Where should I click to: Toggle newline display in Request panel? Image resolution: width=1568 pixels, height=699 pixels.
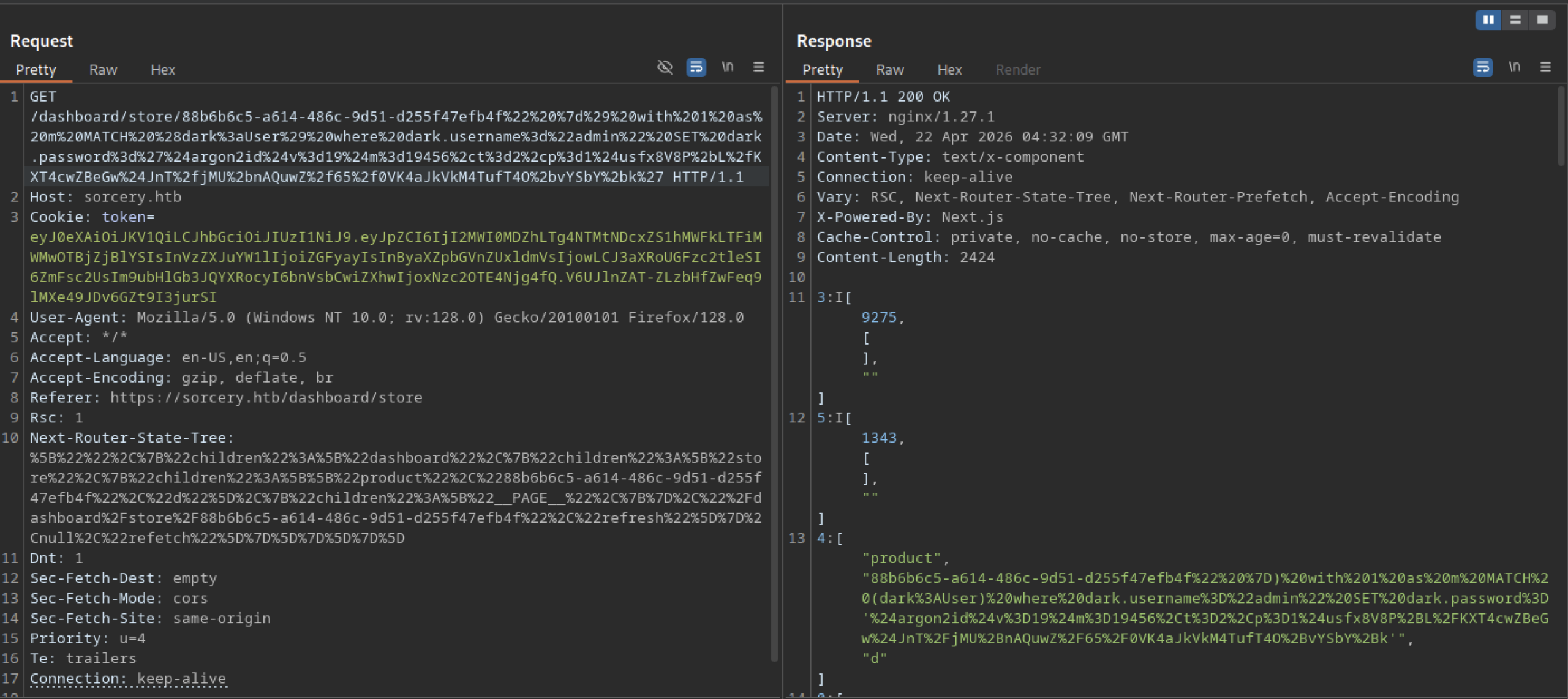727,67
